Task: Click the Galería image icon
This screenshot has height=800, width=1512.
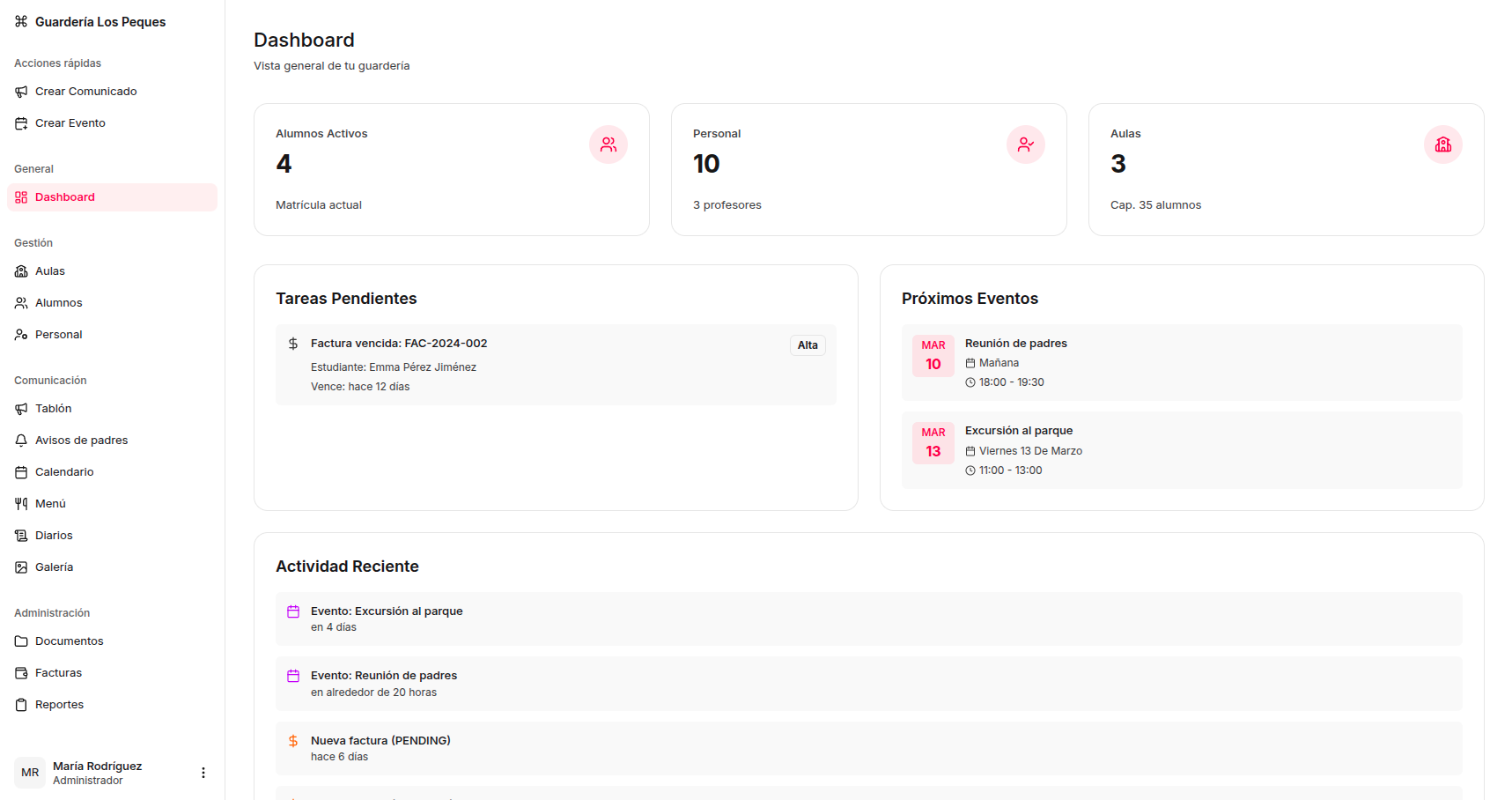Action: point(21,567)
